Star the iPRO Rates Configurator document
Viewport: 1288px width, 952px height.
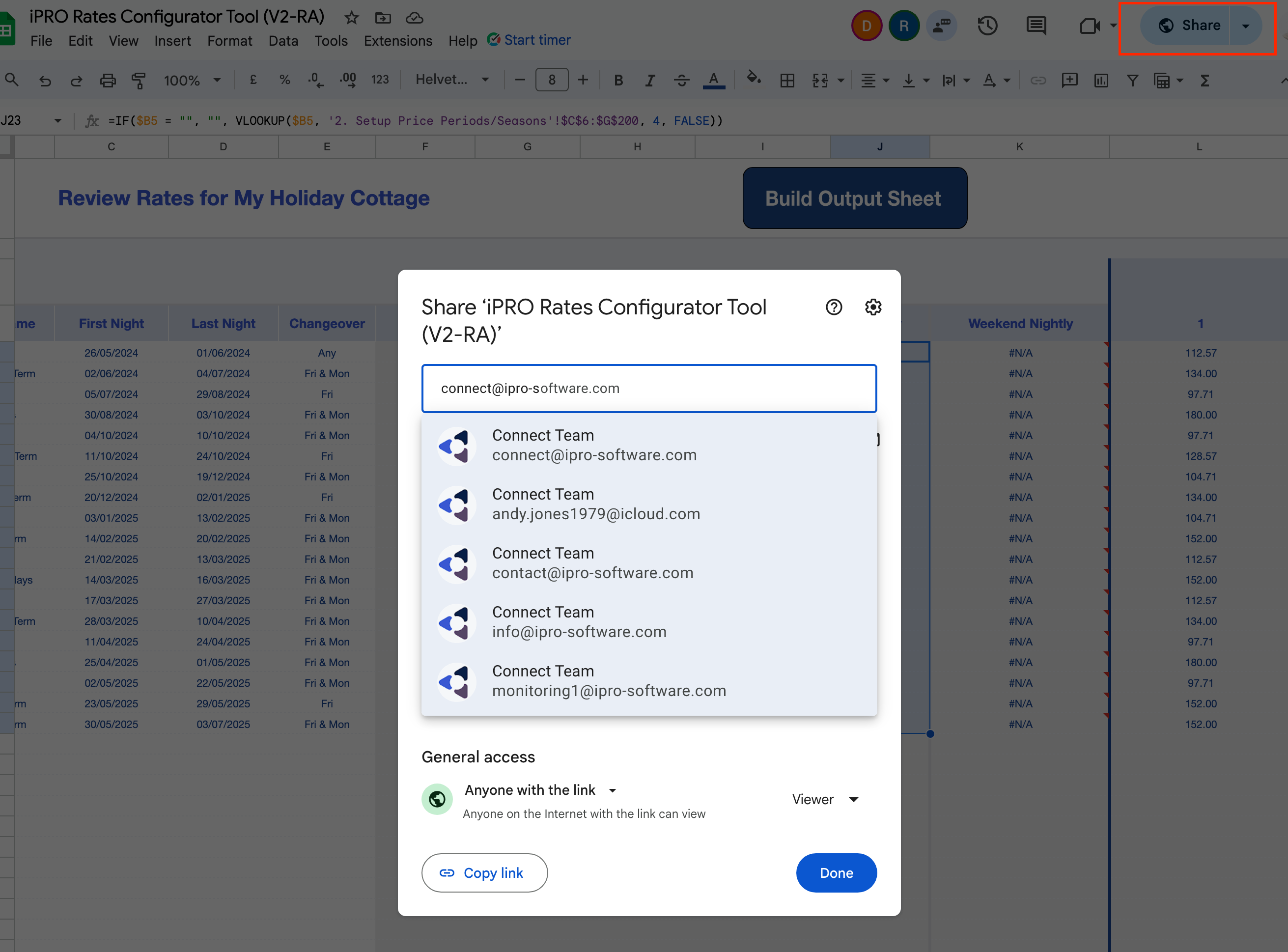click(x=351, y=18)
